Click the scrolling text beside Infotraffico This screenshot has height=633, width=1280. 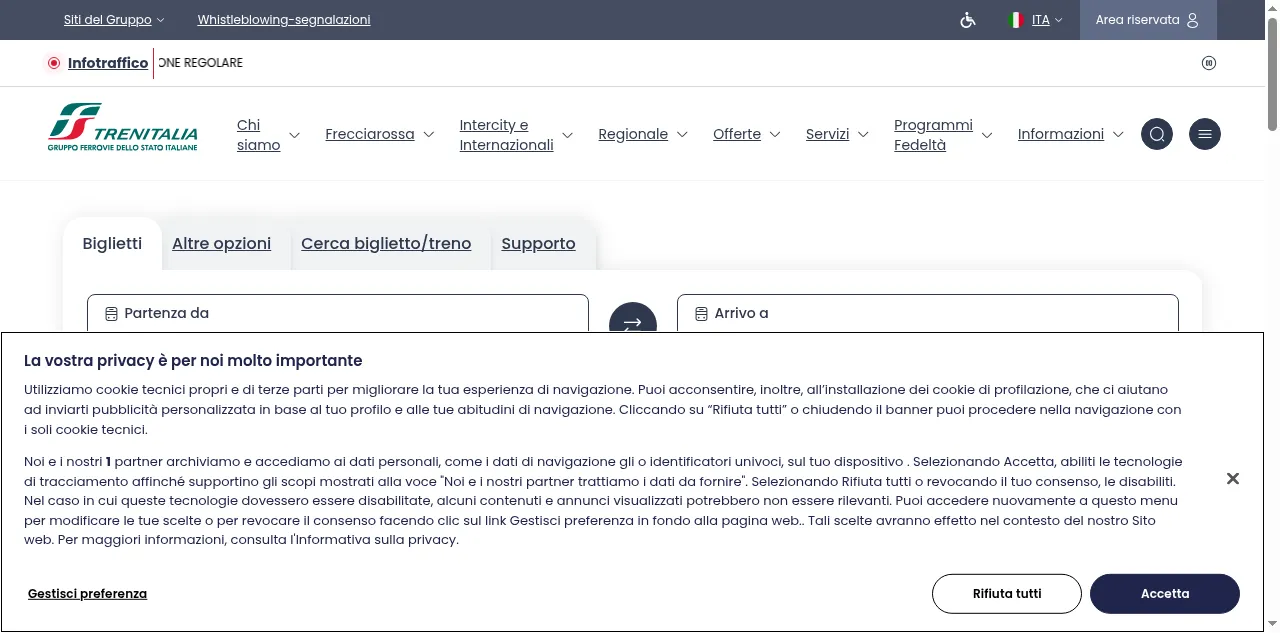click(200, 63)
